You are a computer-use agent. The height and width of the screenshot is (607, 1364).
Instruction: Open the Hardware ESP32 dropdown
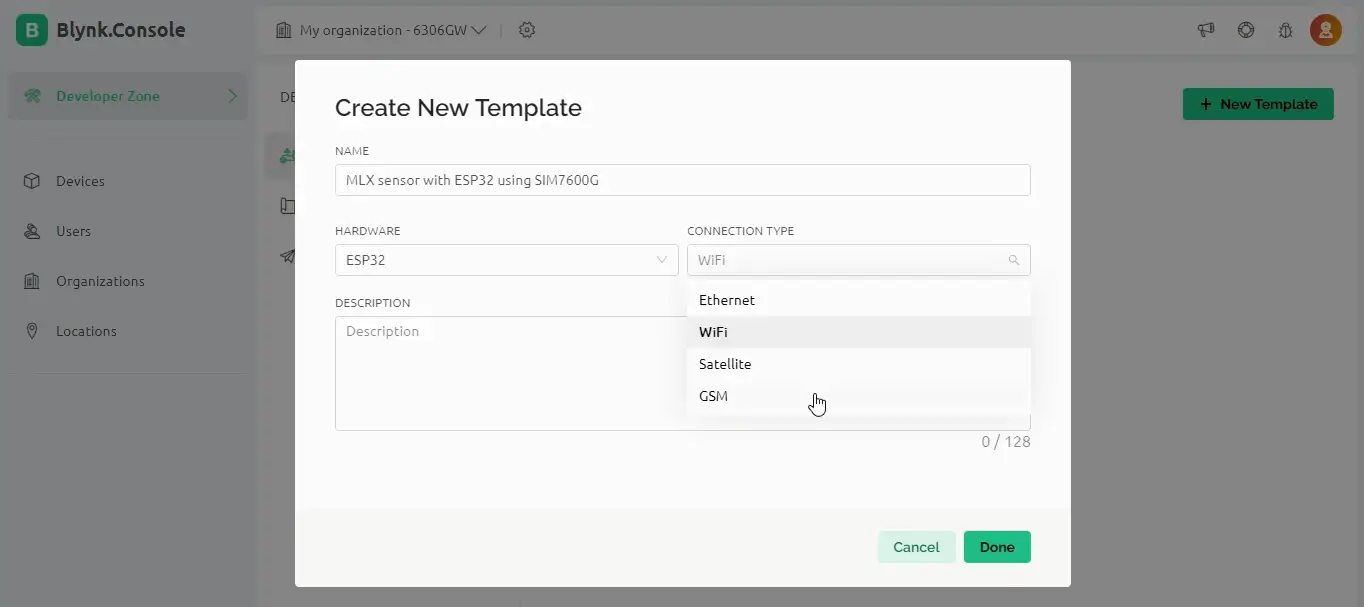pyautogui.click(x=506, y=260)
